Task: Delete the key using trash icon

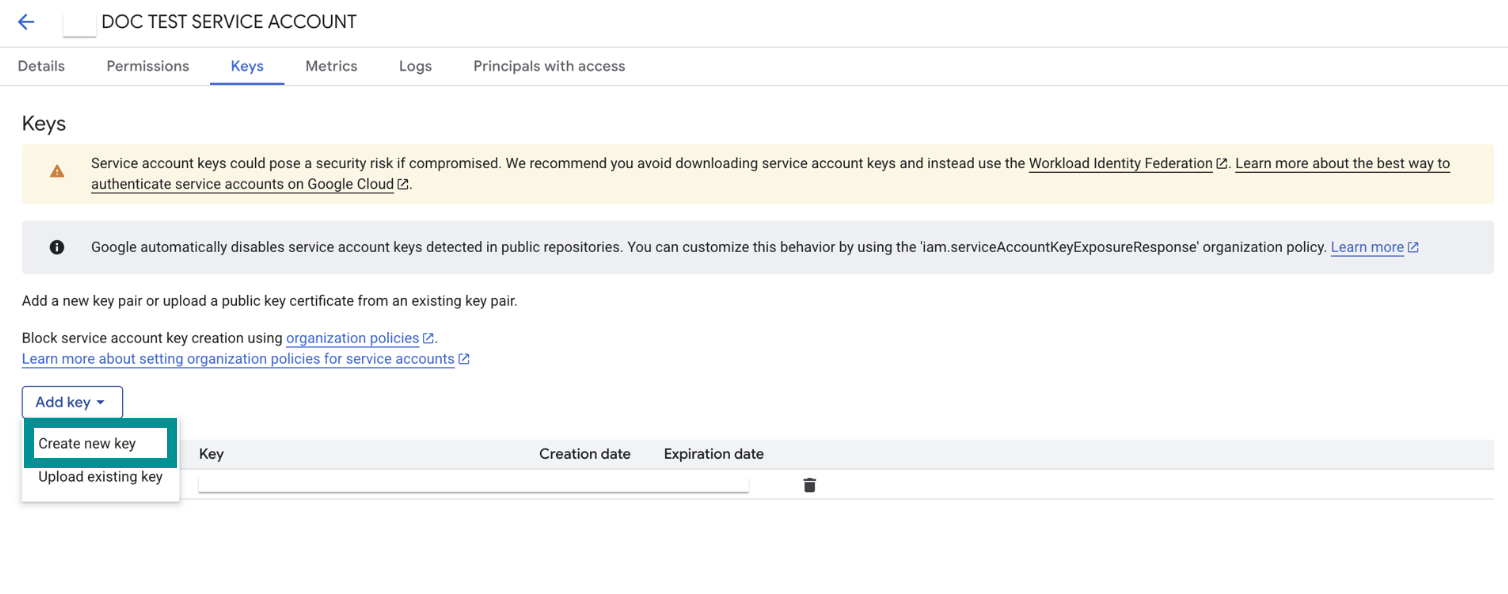Action: coord(809,485)
